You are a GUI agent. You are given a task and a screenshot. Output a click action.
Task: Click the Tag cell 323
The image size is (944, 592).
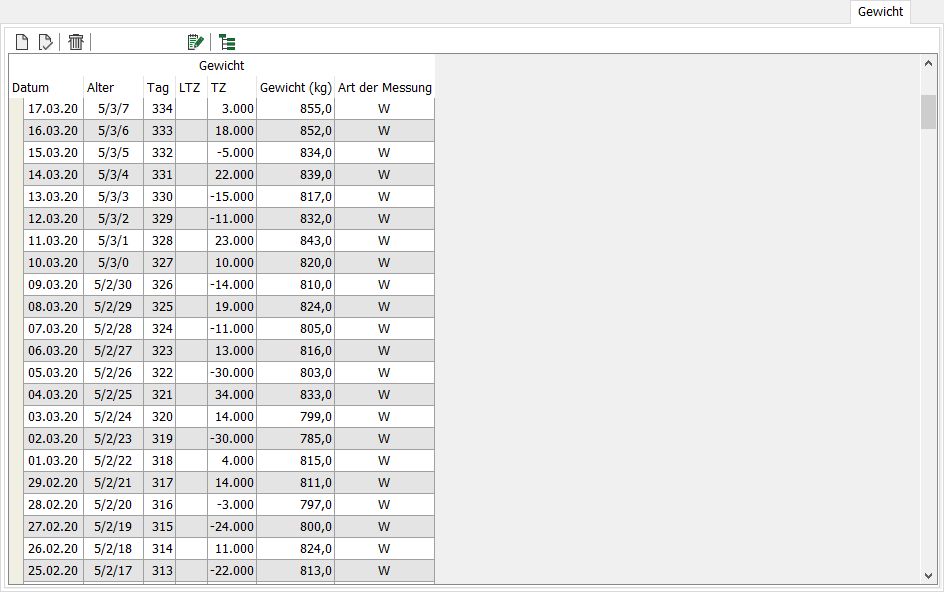click(x=160, y=351)
